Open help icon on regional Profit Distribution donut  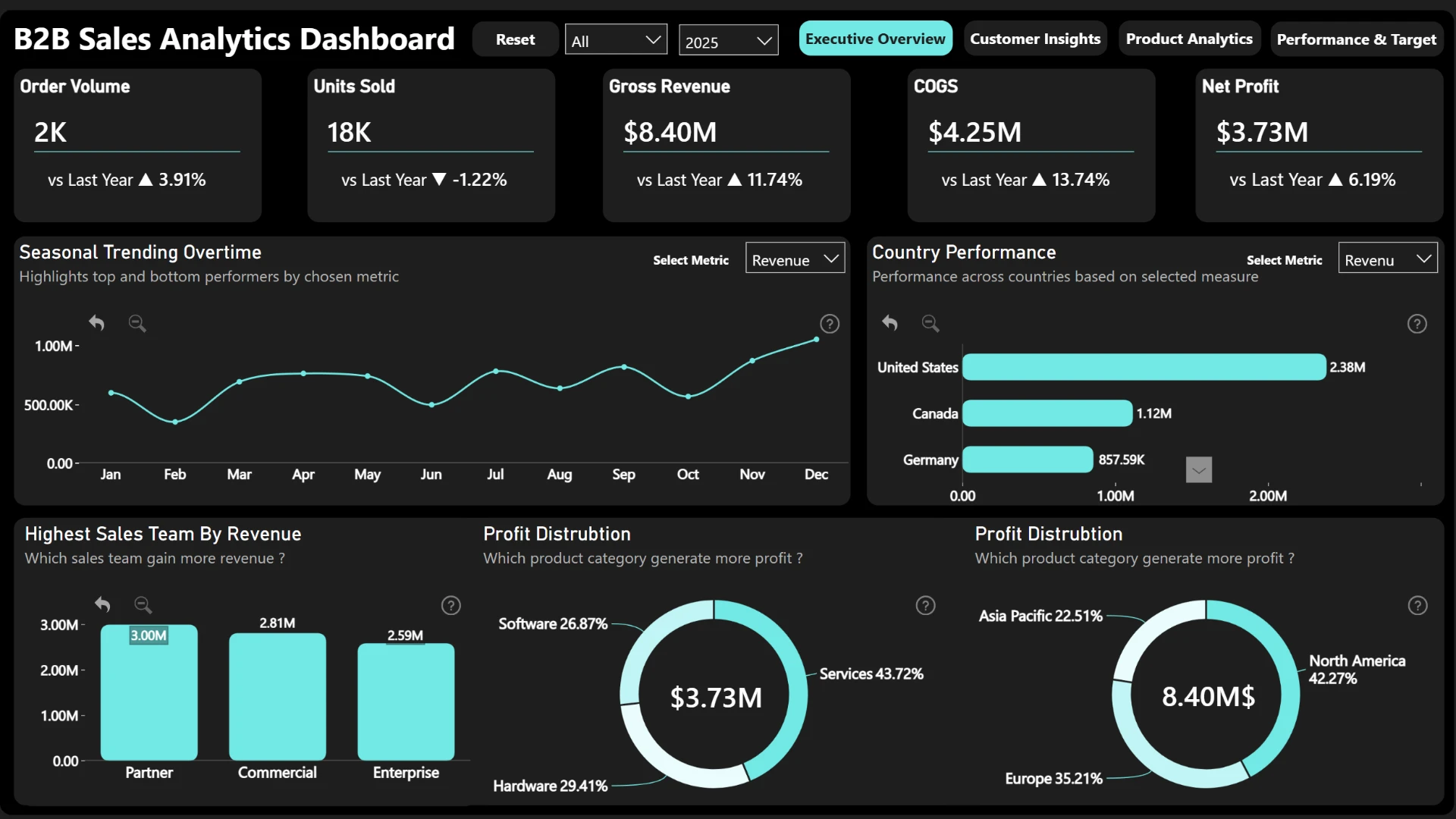[1417, 605]
